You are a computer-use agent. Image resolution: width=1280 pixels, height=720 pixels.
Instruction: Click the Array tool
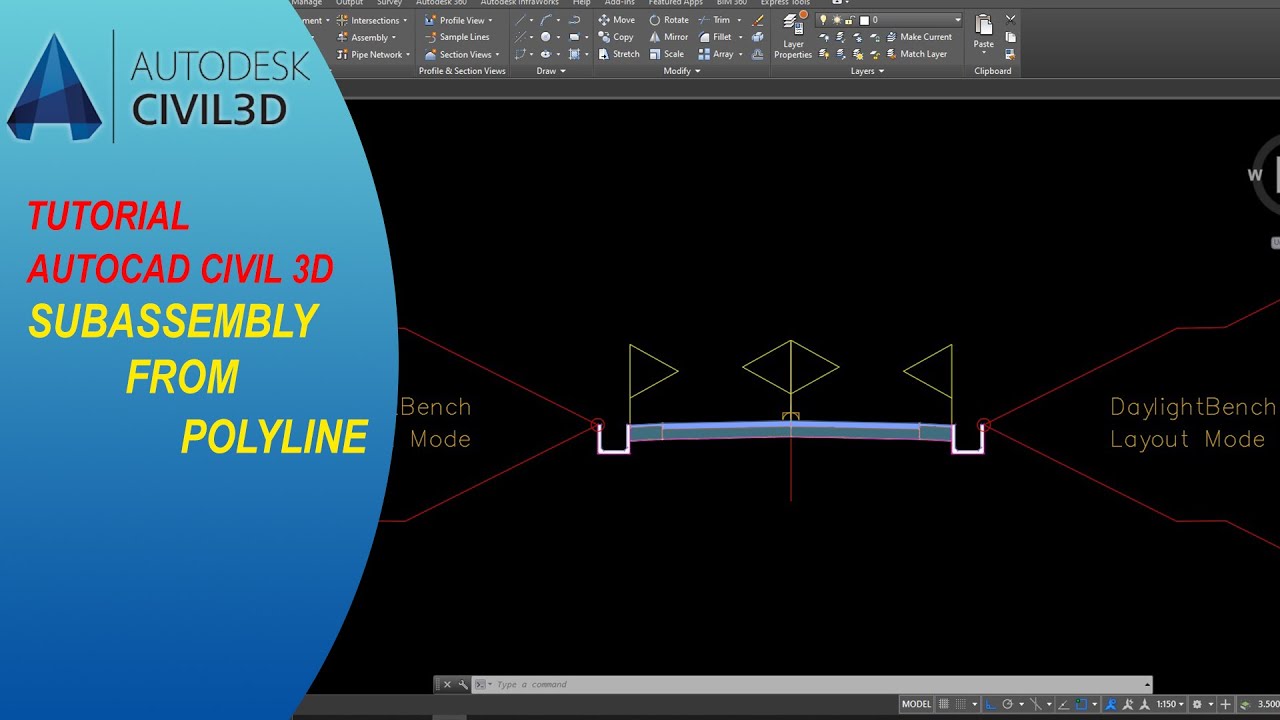(715, 54)
